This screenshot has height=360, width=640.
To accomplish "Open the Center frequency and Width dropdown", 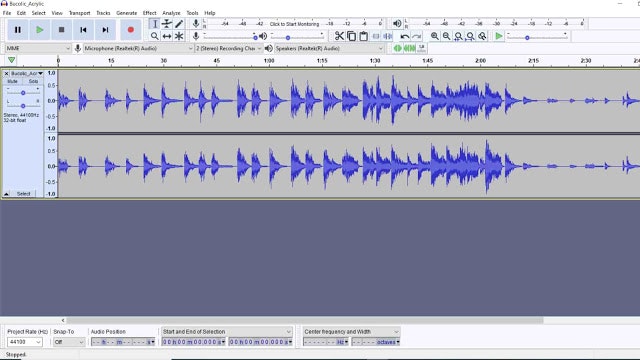I will click(x=351, y=332).
